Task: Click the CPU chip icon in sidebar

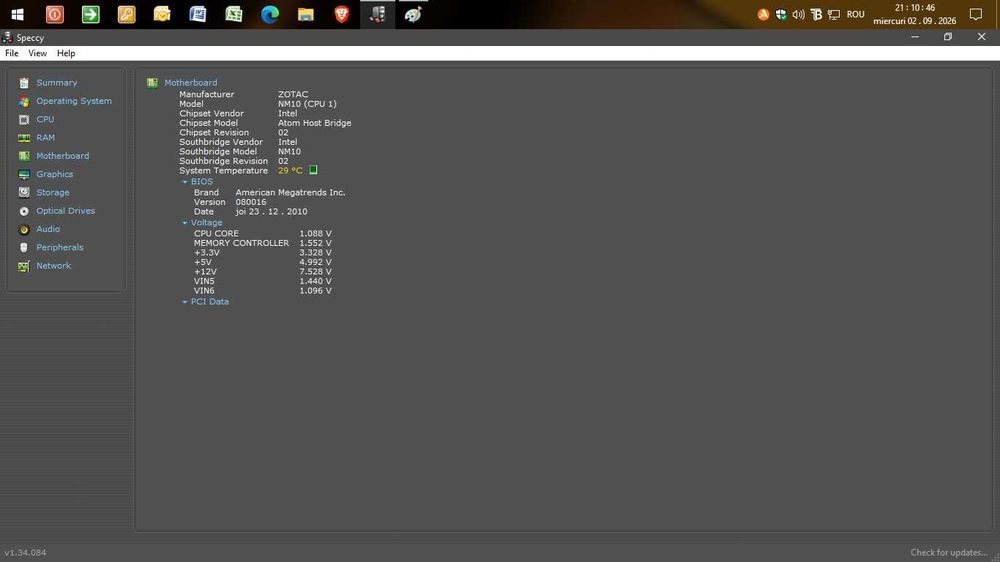Action: pyautogui.click(x=24, y=119)
